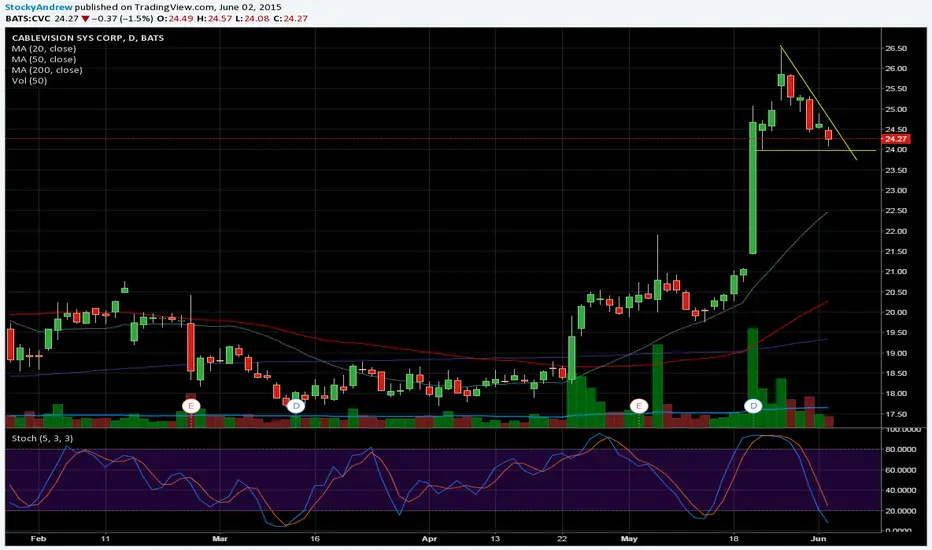Click the 25.00 price axis label
Screen dimensions: 932x550
(x=896, y=109)
